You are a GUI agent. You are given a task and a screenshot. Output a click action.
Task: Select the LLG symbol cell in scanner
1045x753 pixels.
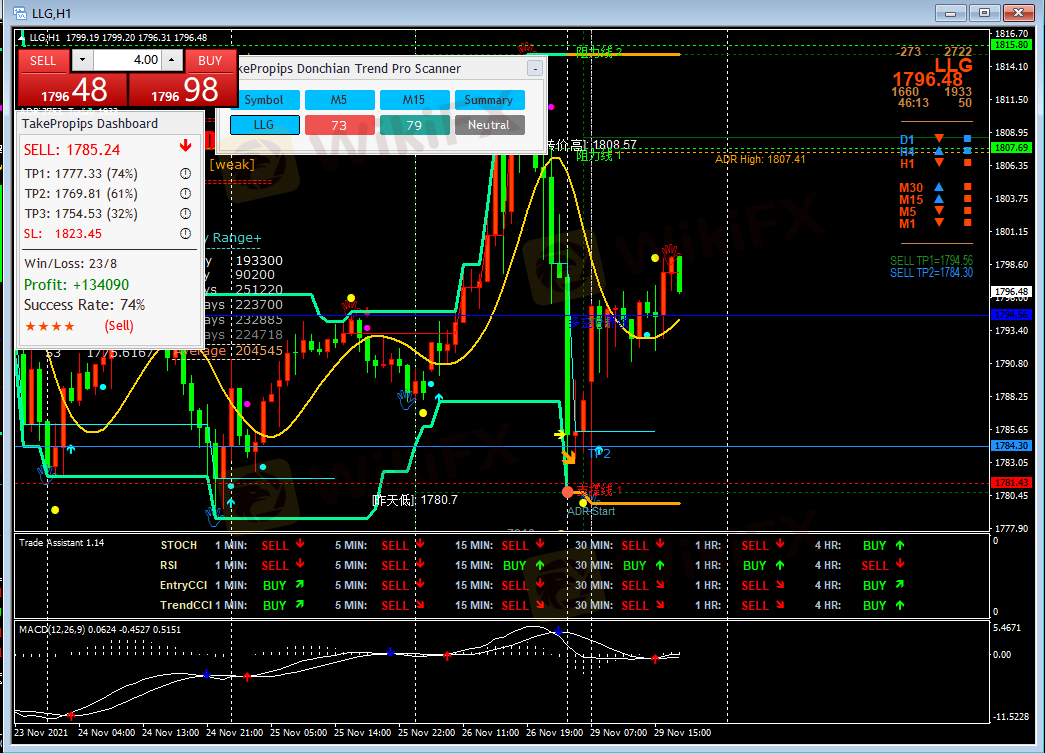[264, 125]
